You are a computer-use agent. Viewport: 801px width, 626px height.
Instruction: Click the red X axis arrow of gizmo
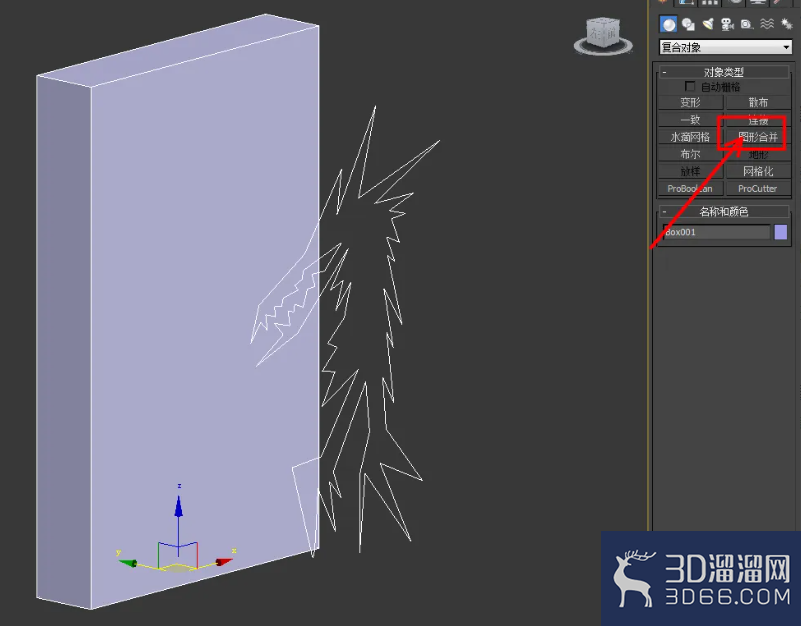(x=224, y=562)
